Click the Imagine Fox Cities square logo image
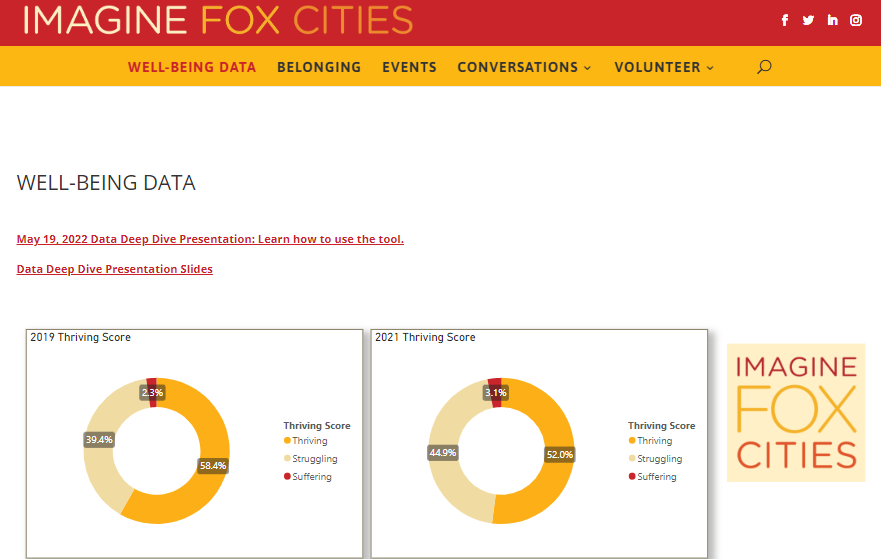The height and width of the screenshot is (559, 881). click(796, 412)
